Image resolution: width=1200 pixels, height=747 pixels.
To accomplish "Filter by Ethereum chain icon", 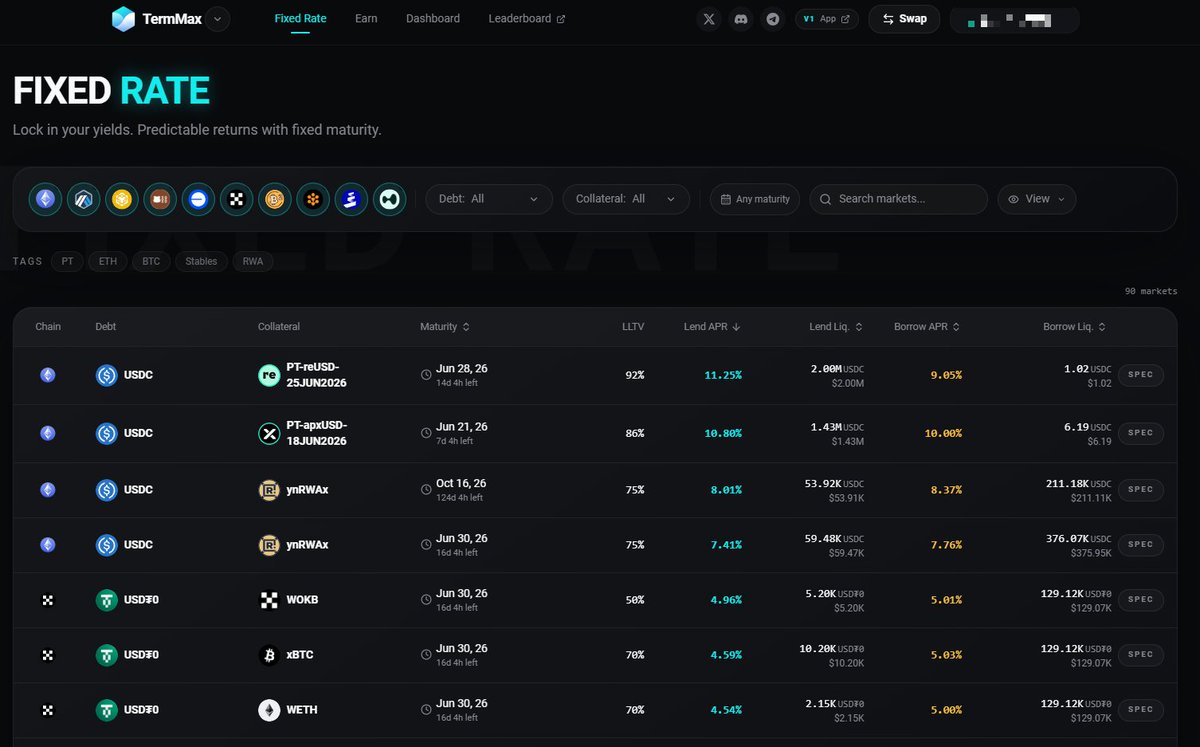I will (x=45, y=199).
